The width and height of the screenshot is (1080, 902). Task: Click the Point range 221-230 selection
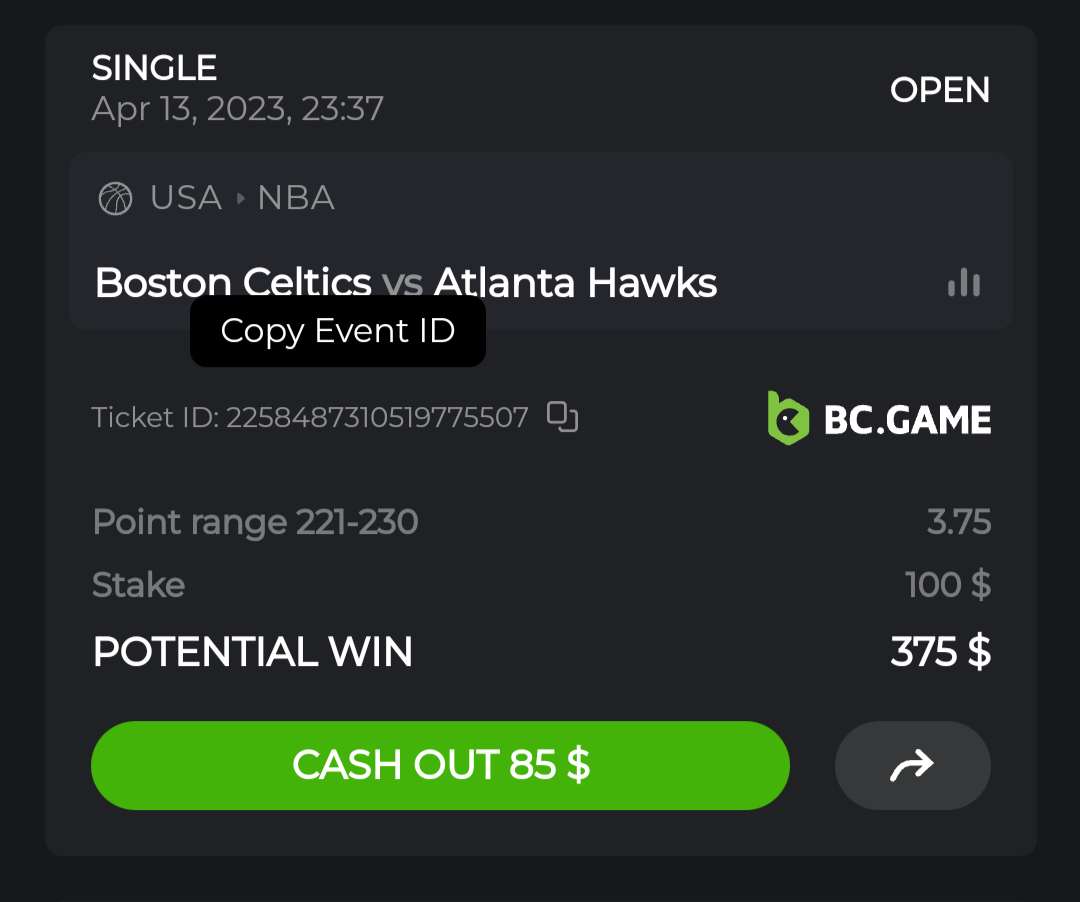point(255,522)
